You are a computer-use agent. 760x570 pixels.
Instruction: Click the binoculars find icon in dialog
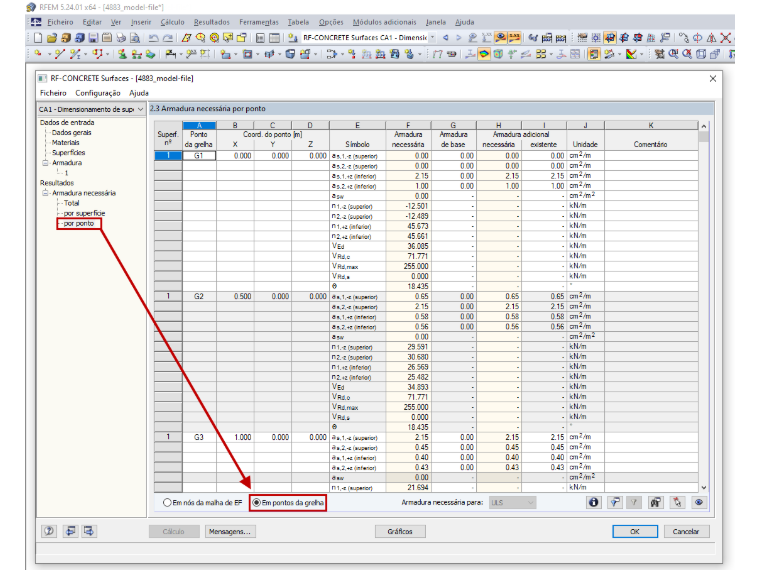655,502
